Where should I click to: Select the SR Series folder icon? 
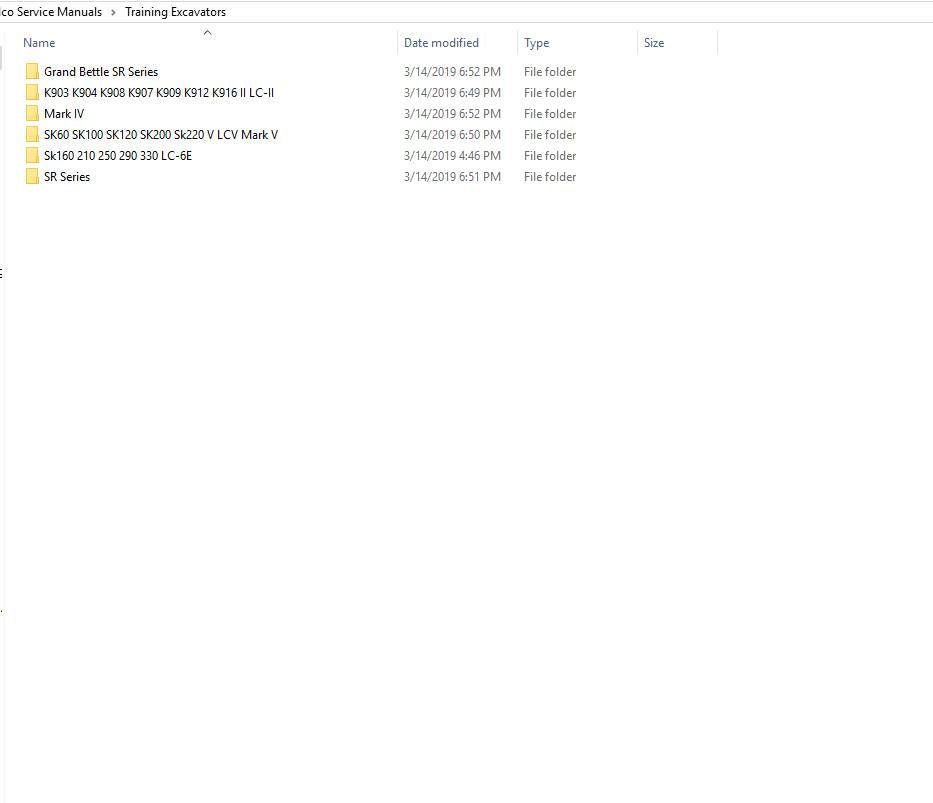click(x=33, y=177)
